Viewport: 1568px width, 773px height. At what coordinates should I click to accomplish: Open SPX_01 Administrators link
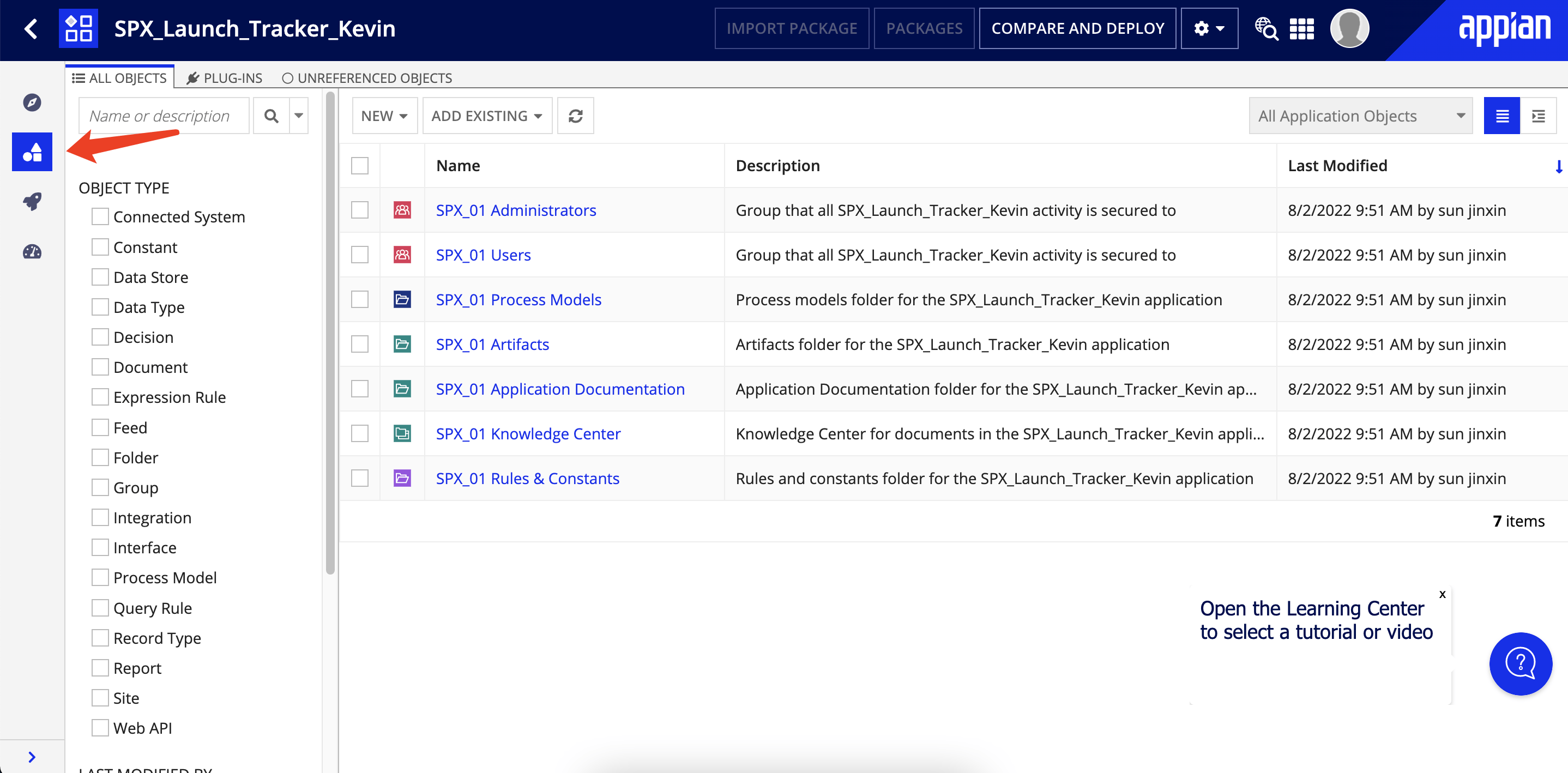coord(516,210)
